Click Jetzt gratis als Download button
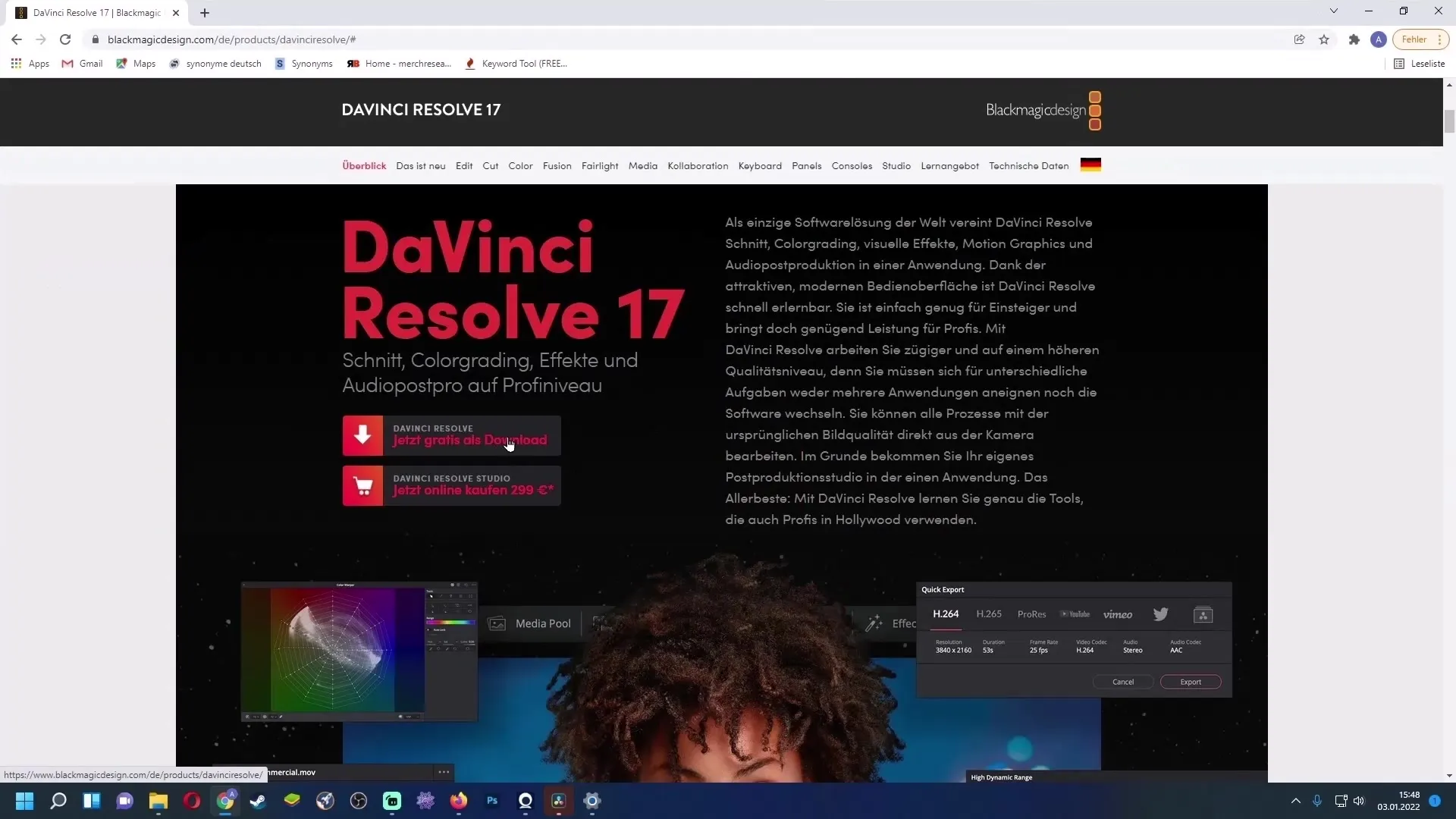 click(451, 436)
